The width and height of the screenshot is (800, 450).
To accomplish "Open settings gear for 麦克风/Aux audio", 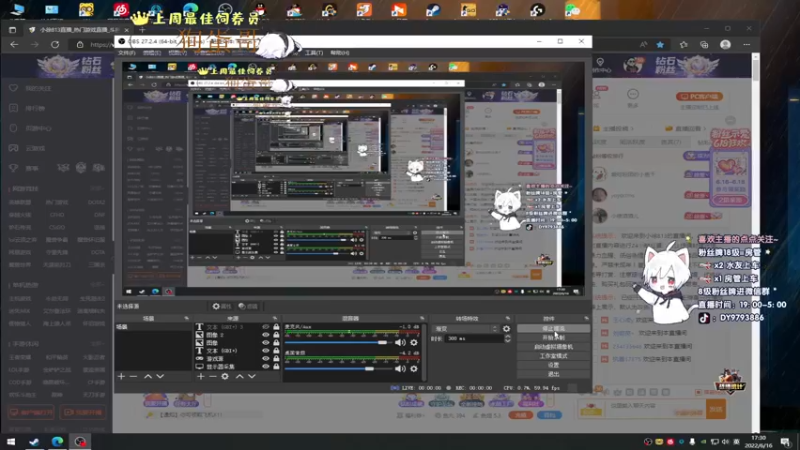I will pos(414,343).
